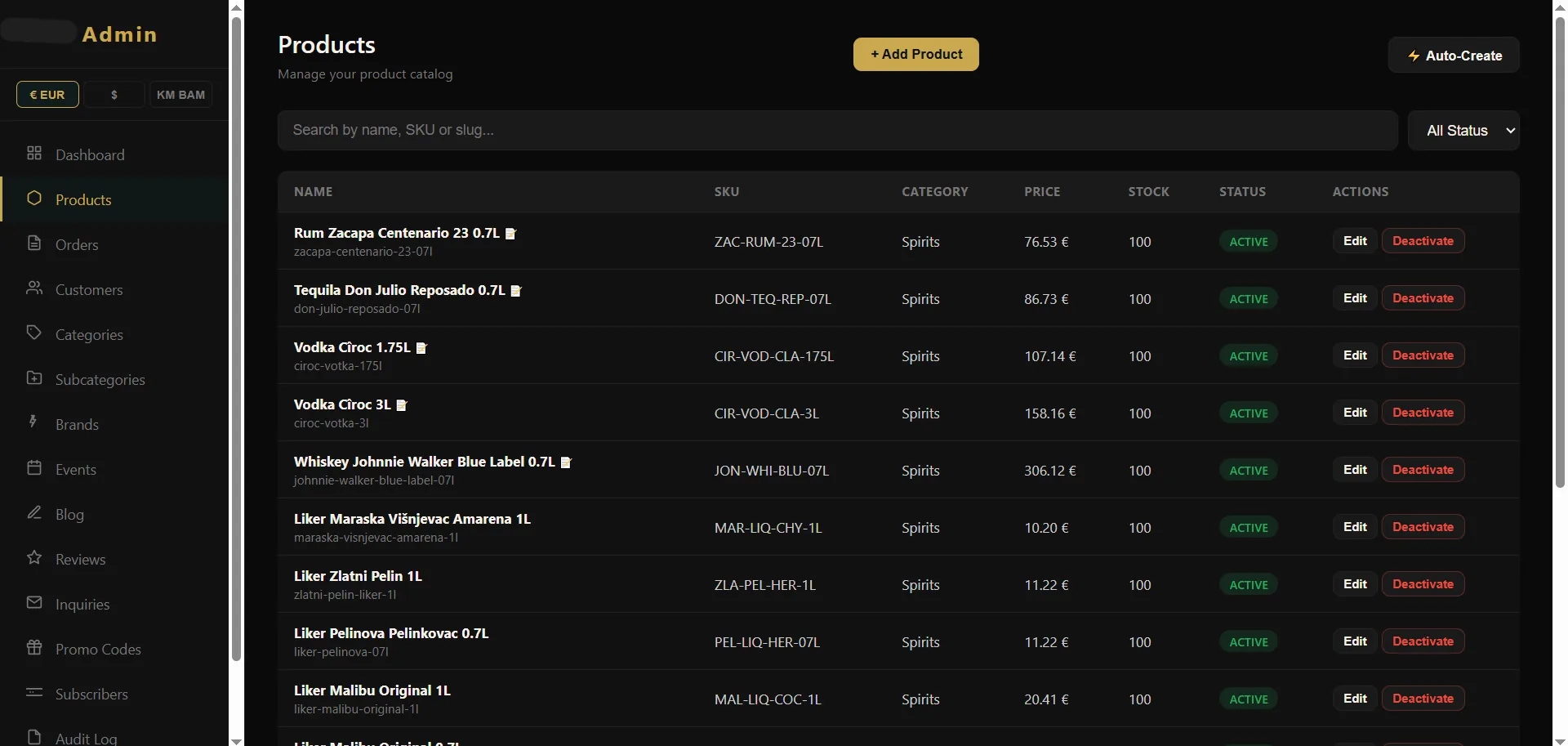Open the All Status filter dropdown
The width and height of the screenshot is (1568, 746).
(1463, 131)
